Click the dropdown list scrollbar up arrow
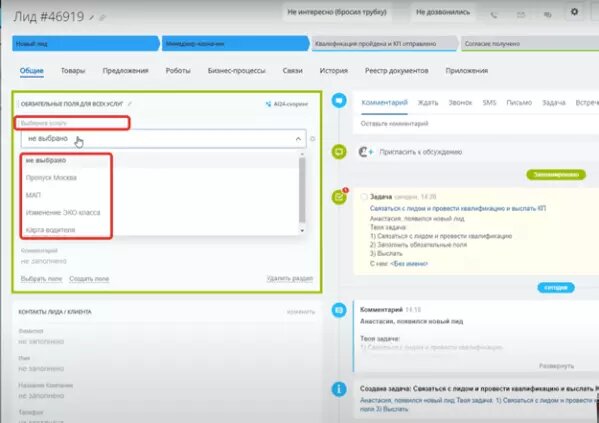Screen dimensions: 599x423 (302, 154)
